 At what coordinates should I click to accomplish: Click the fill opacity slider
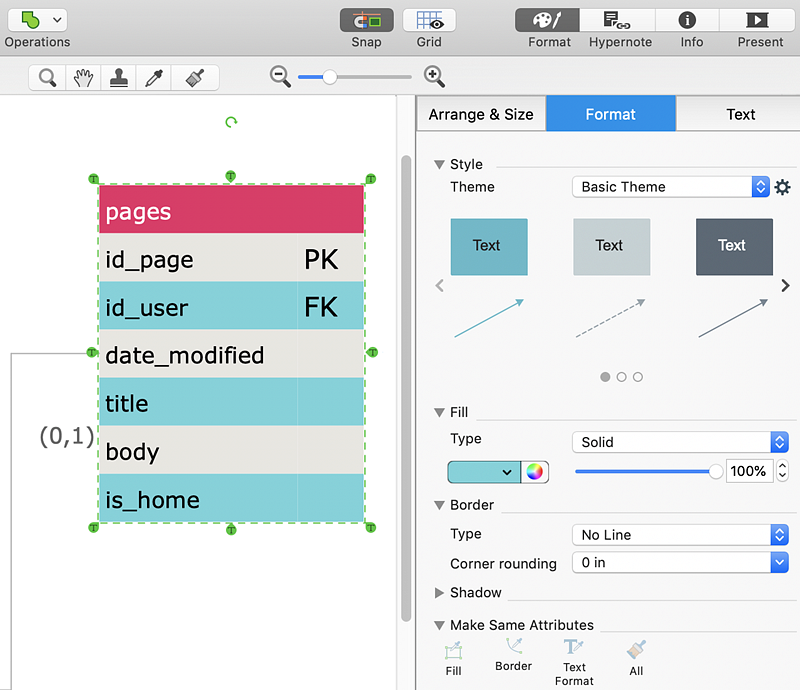(648, 472)
